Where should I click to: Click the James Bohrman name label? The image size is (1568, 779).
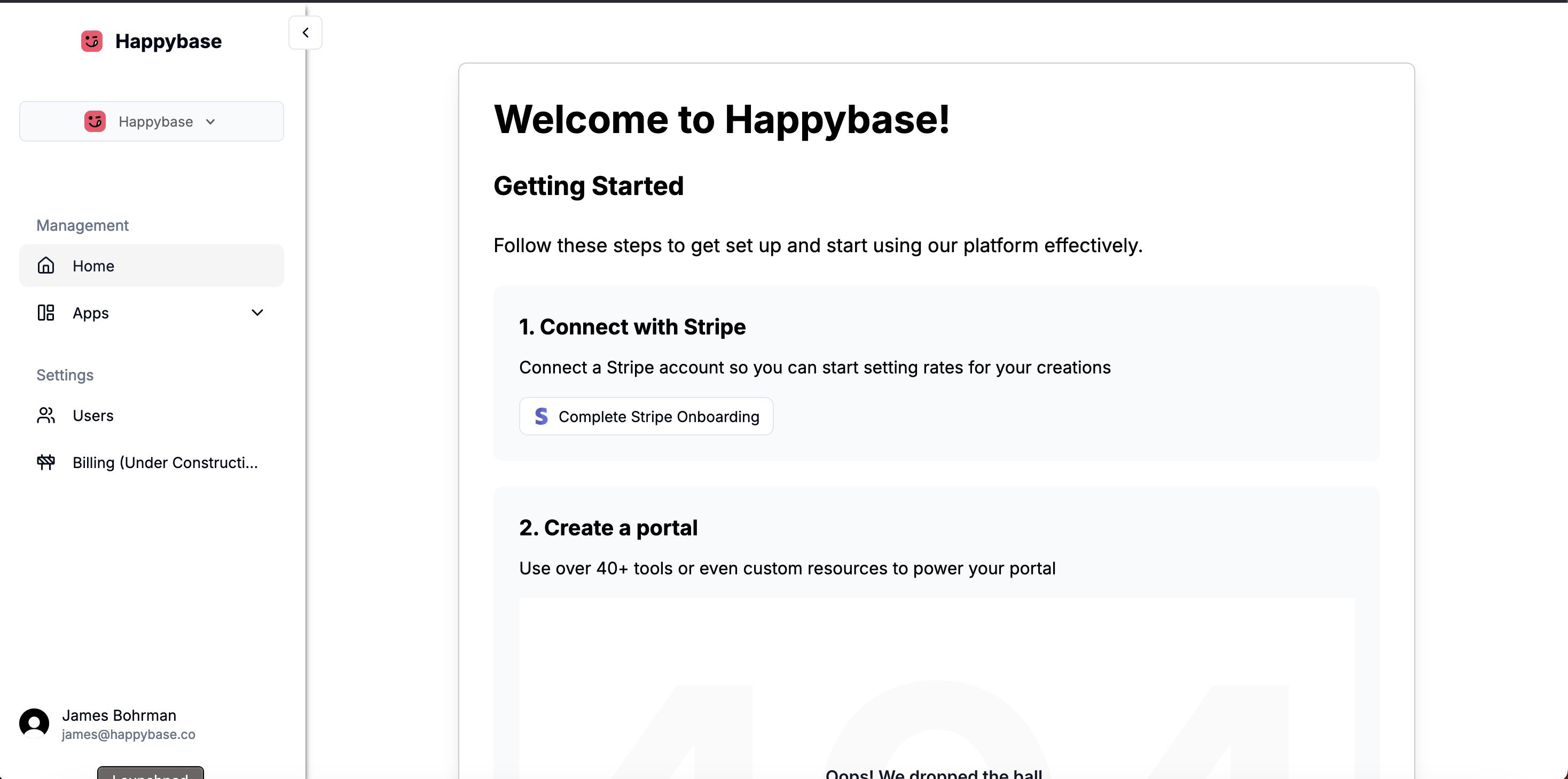click(x=119, y=715)
